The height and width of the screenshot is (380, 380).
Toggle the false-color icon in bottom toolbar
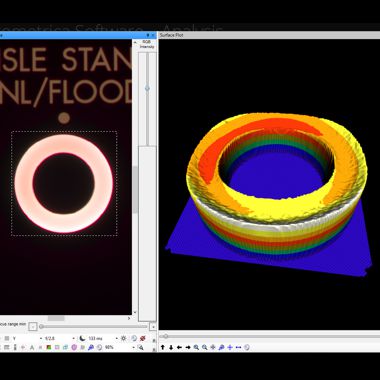(x=49, y=347)
